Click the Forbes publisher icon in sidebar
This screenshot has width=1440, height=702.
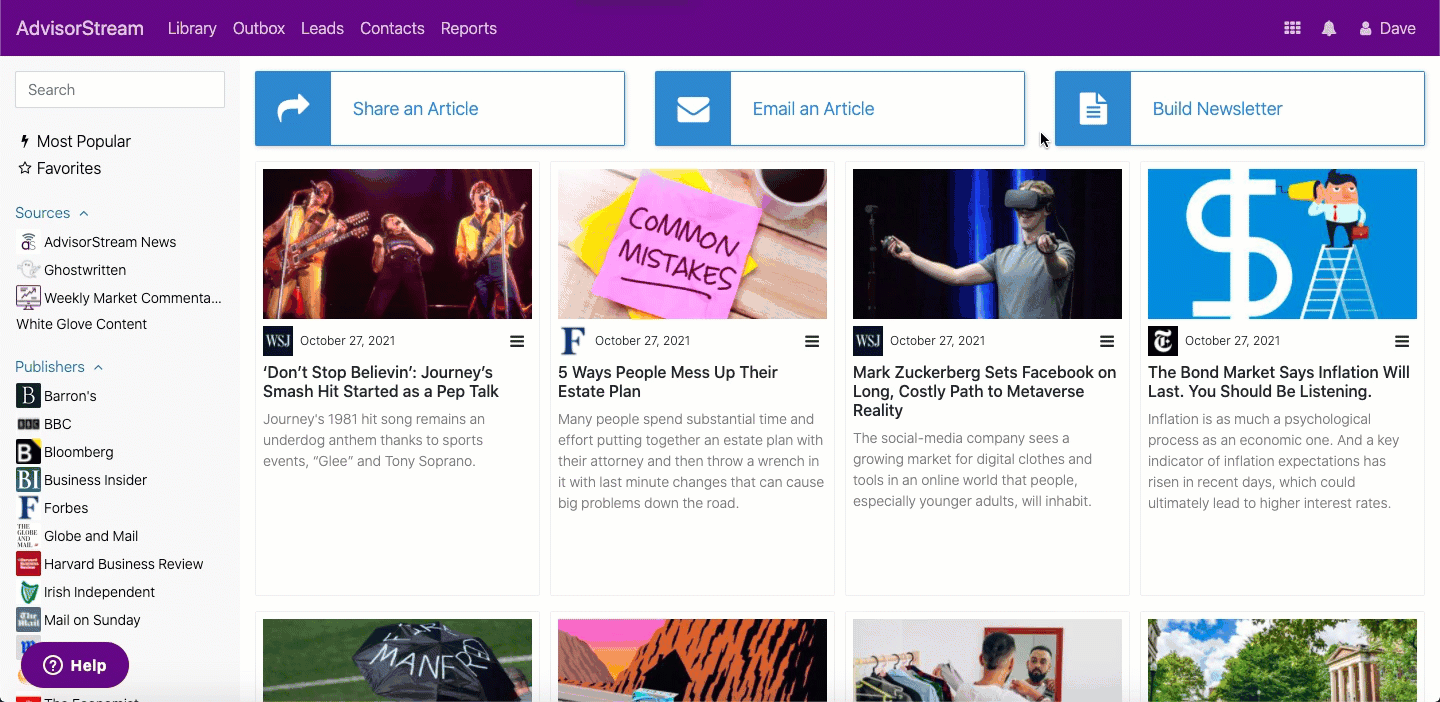pos(28,508)
